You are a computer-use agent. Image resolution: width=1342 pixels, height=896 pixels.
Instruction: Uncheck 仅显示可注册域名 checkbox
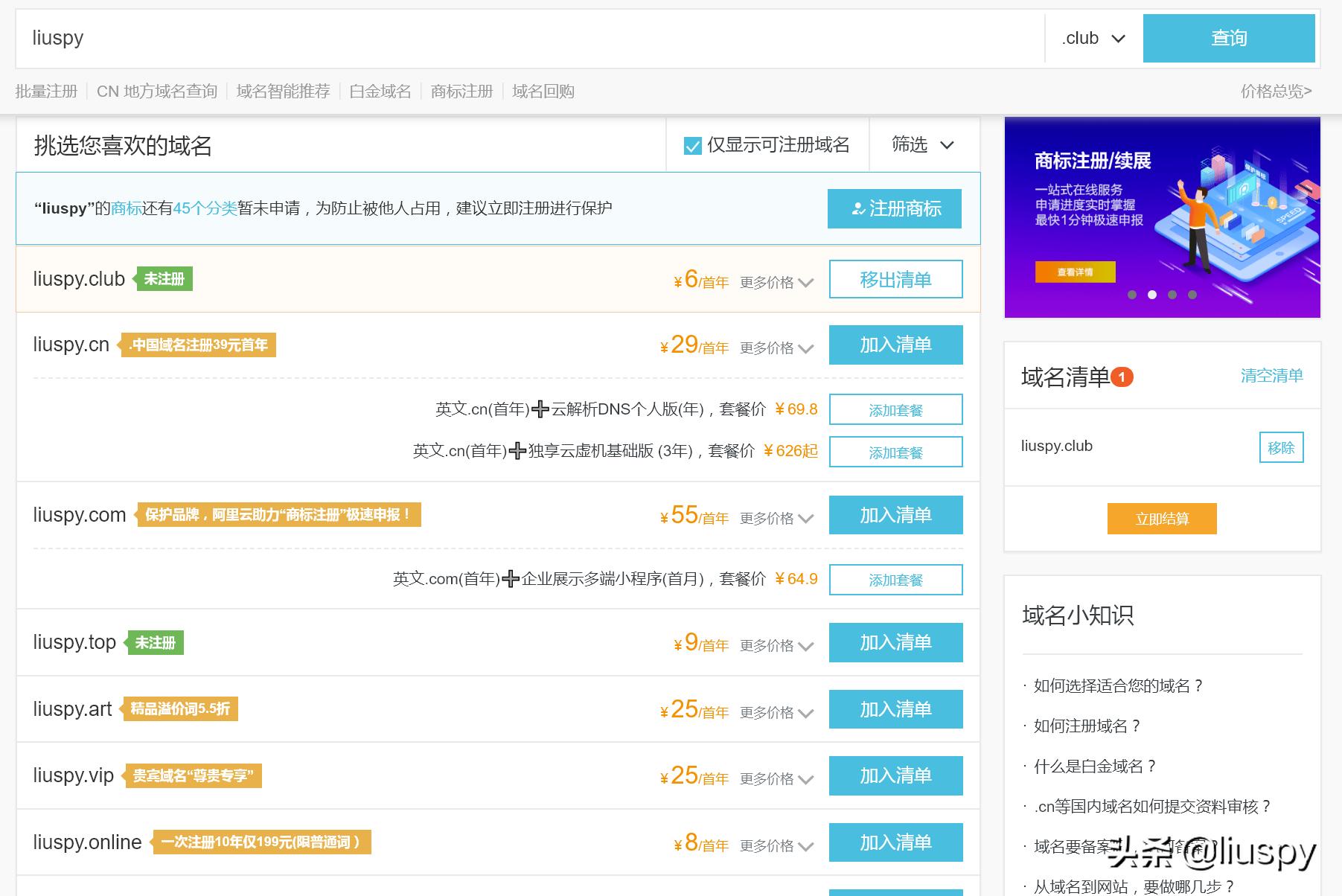pyautogui.click(x=693, y=144)
